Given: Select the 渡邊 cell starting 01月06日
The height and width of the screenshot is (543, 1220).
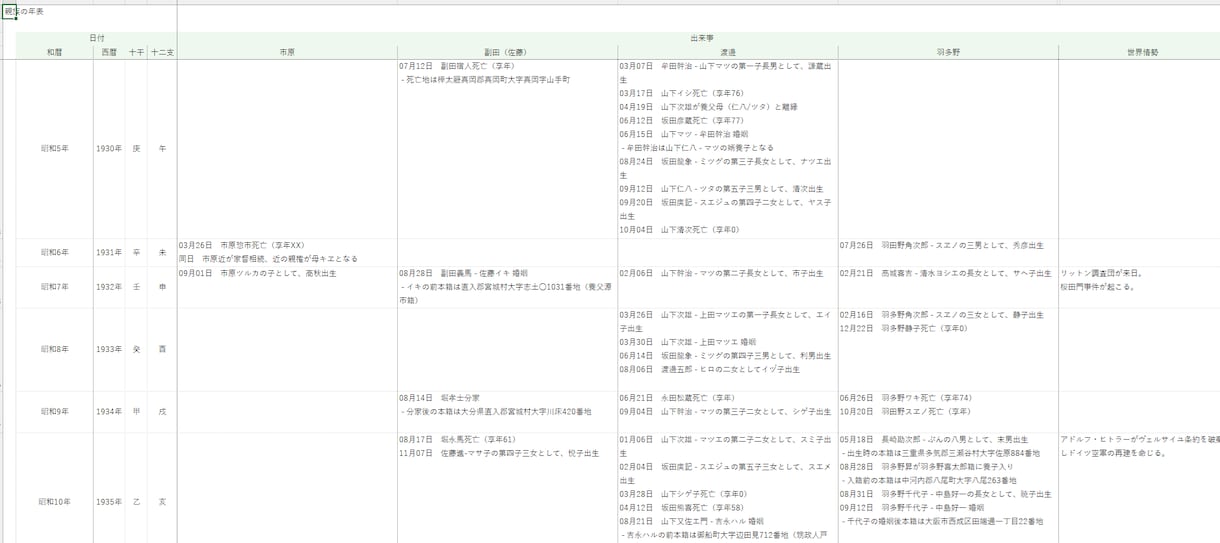Looking at the screenshot, I should click(728, 488).
